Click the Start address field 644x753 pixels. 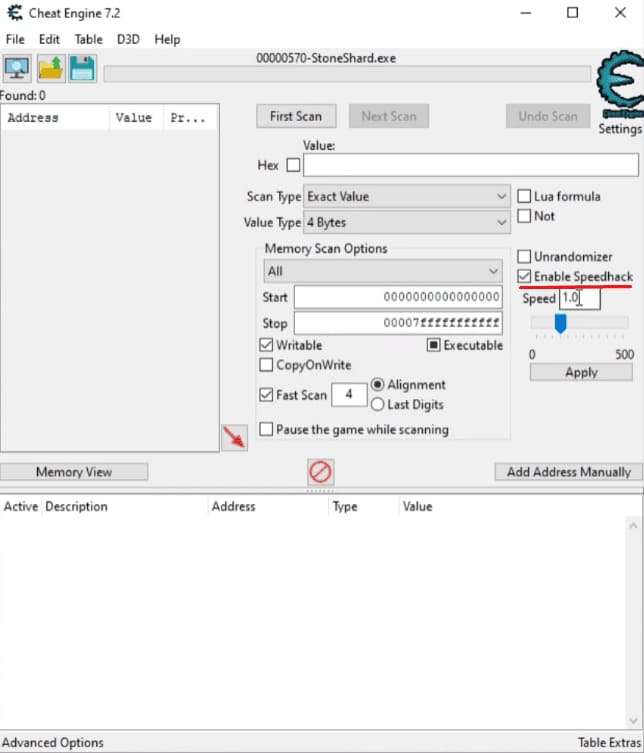tap(398, 297)
